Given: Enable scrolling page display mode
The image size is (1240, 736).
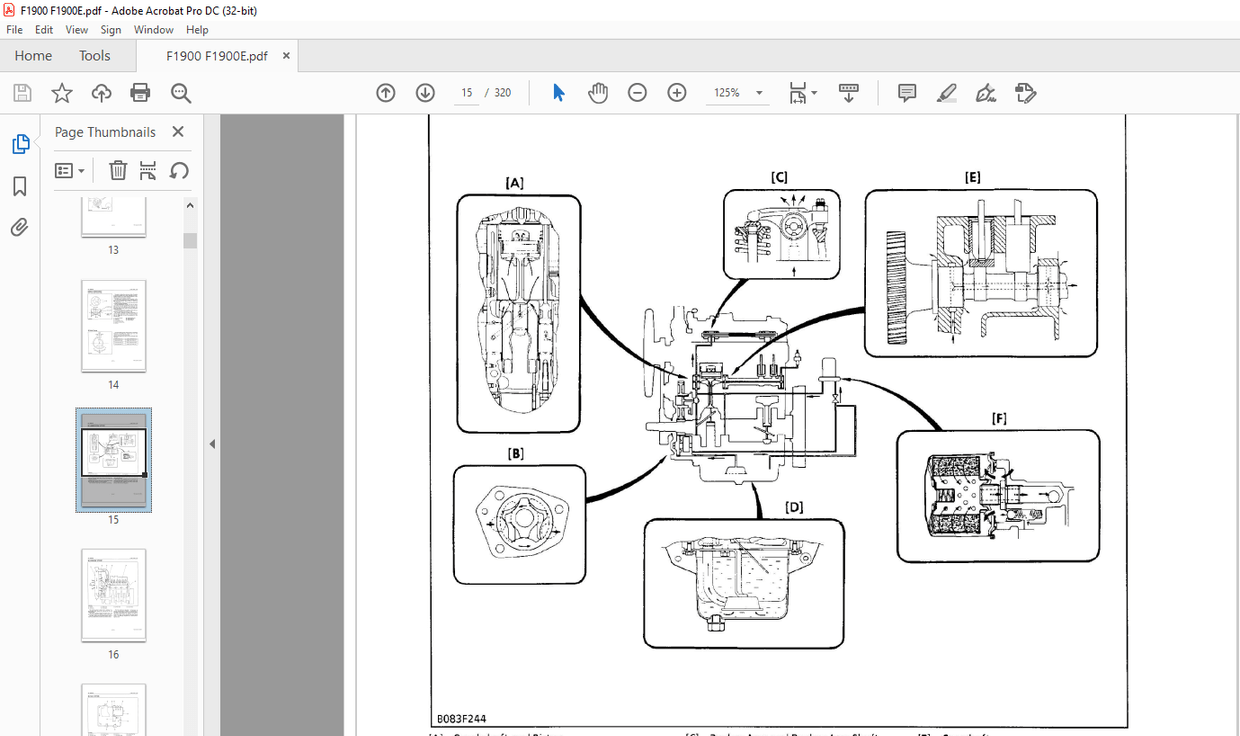Looking at the screenshot, I should click(x=848, y=92).
